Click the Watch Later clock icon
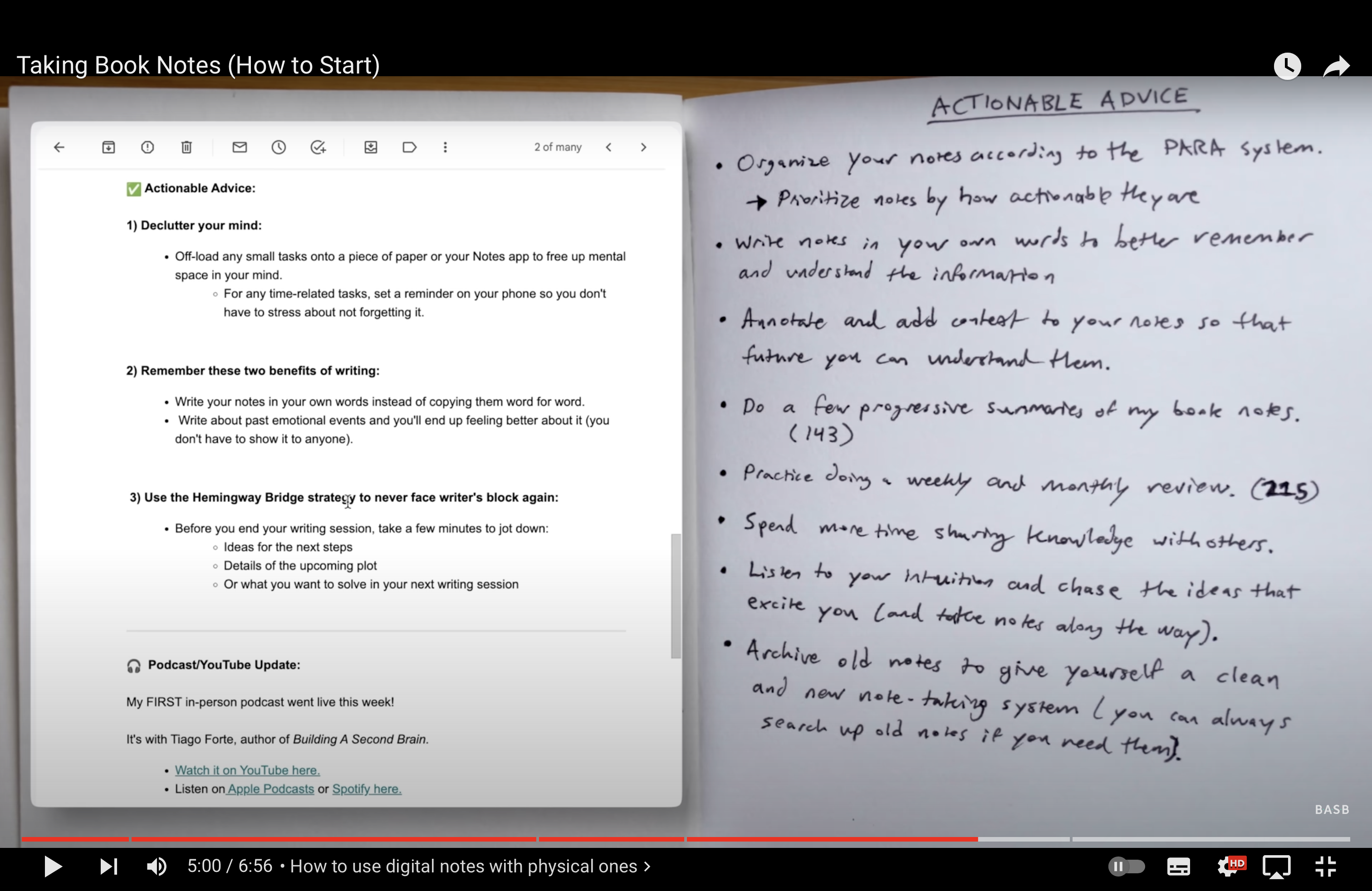This screenshot has width=1372, height=891. 1287,66
